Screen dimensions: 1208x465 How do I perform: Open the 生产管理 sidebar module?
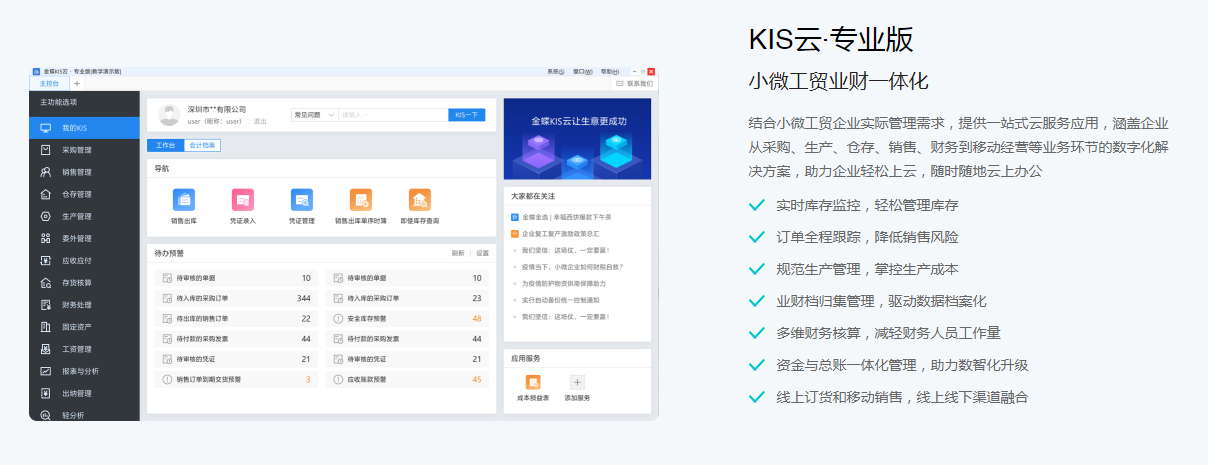84,216
